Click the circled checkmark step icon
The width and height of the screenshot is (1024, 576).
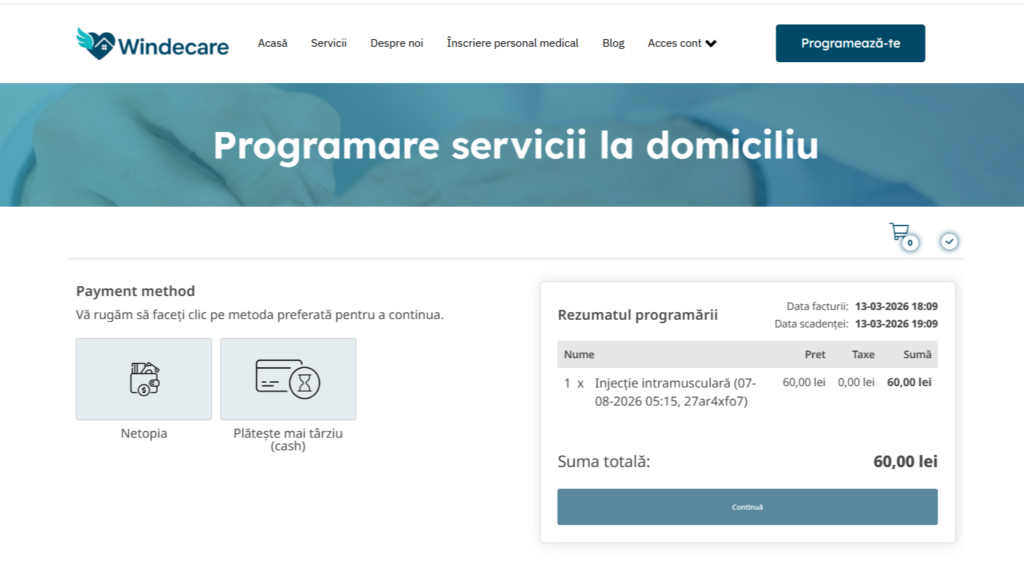tap(949, 241)
